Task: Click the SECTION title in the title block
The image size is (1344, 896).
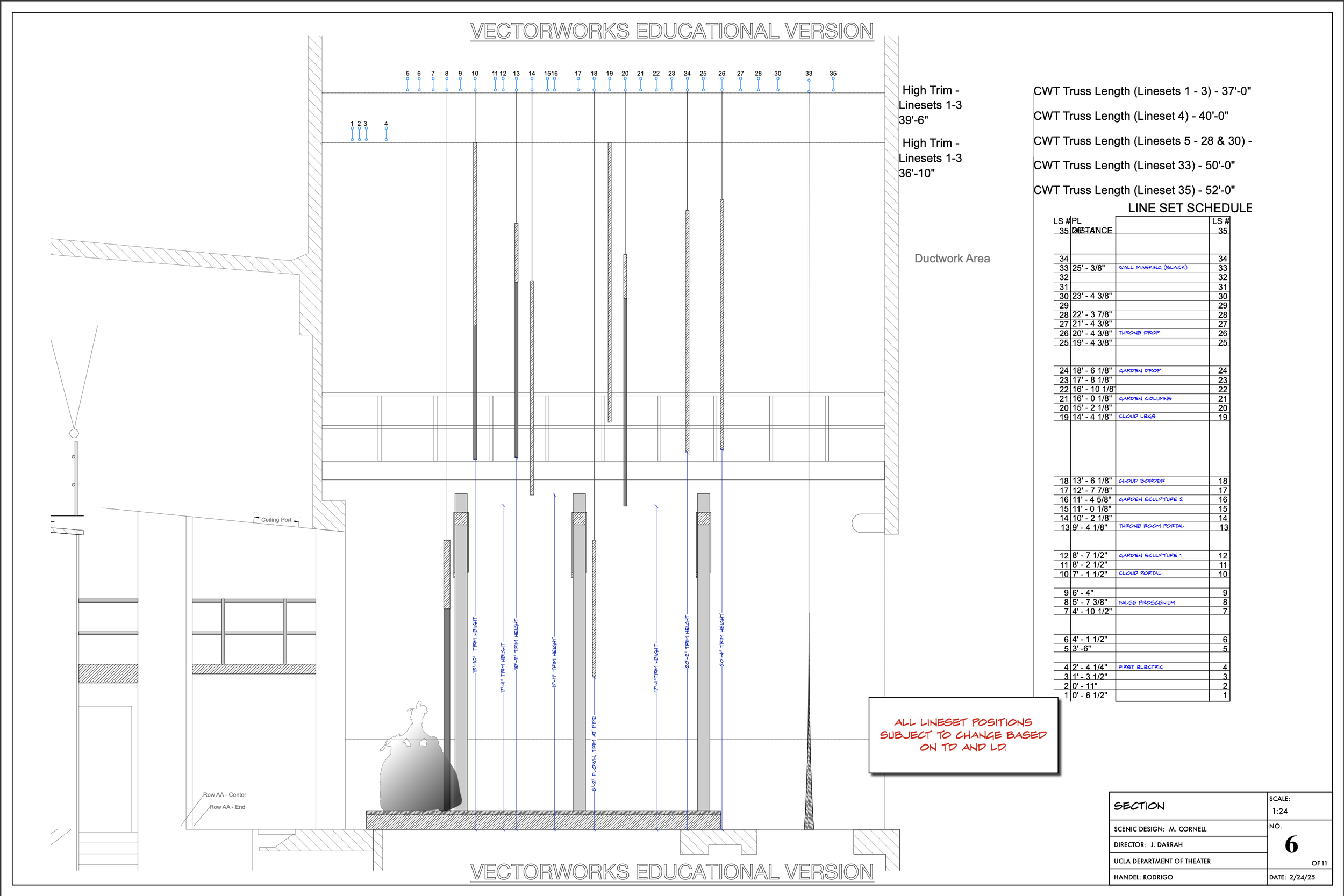Action: click(1139, 806)
